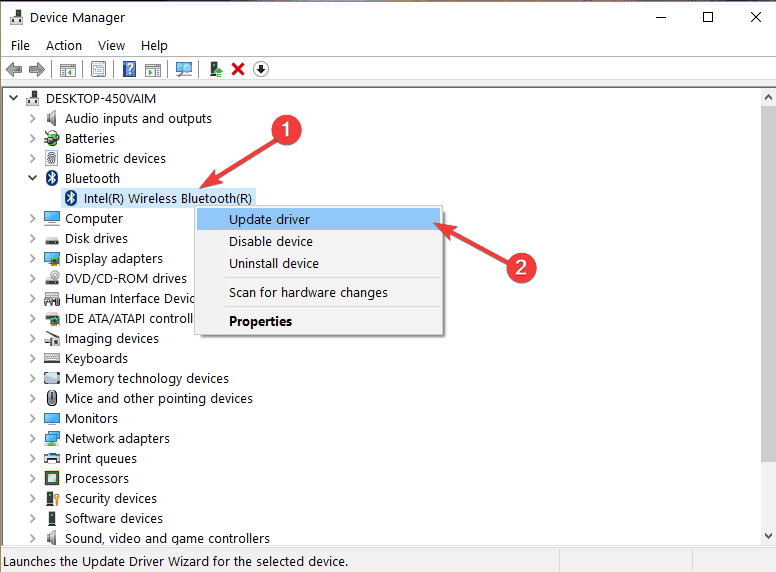The image size is (776, 572).
Task: Click the show/hide action pane icon
Action: [153, 70]
